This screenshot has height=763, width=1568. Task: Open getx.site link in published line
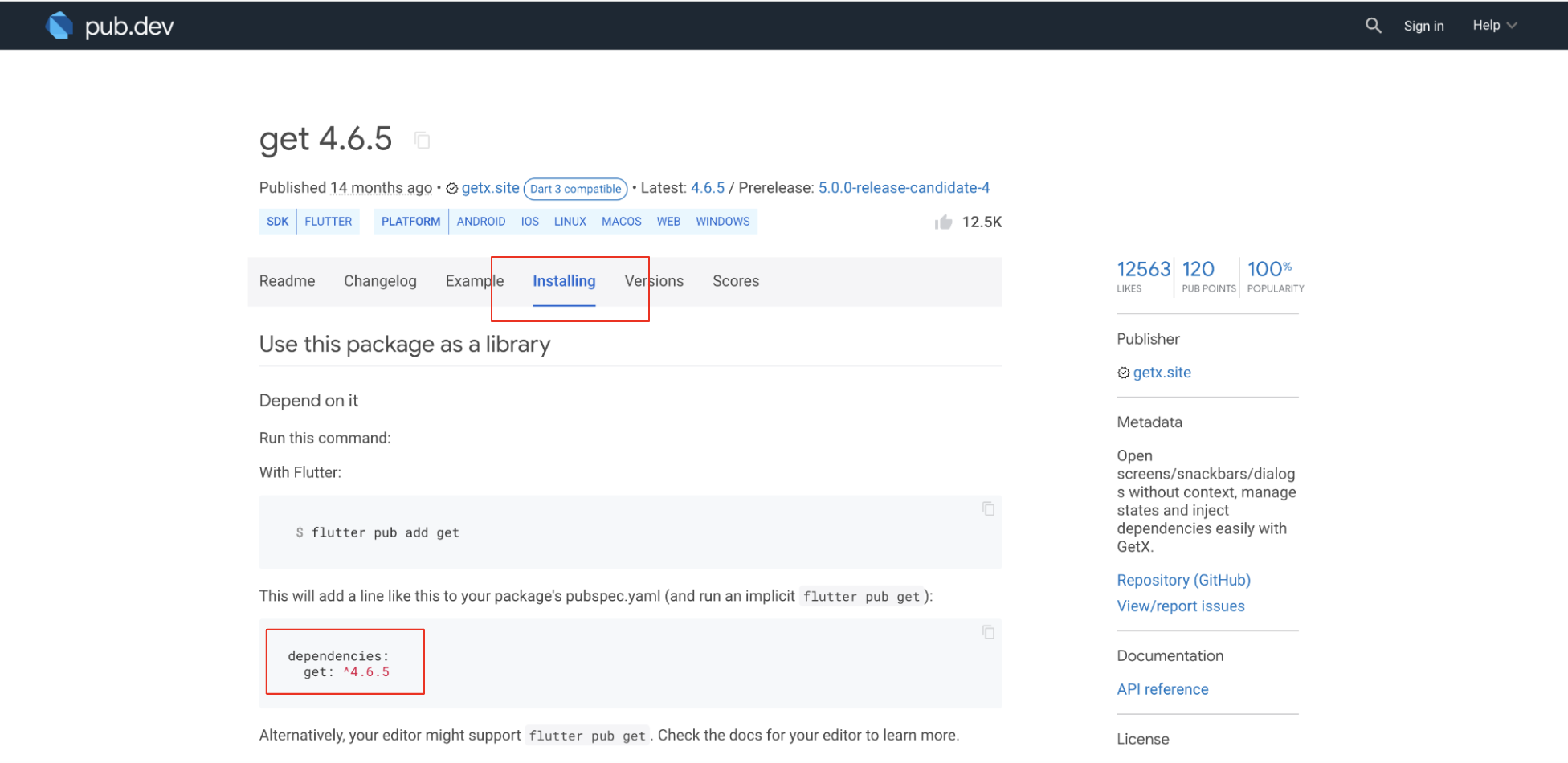click(x=490, y=188)
